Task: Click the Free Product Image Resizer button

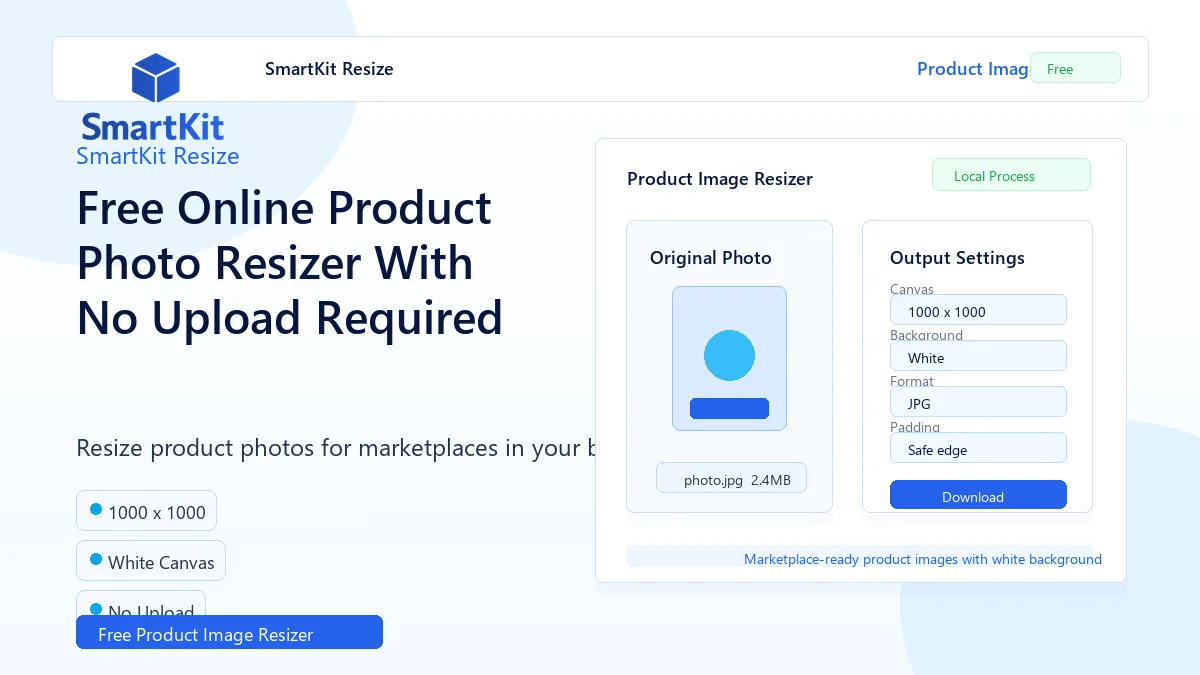Action: point(229,632)
